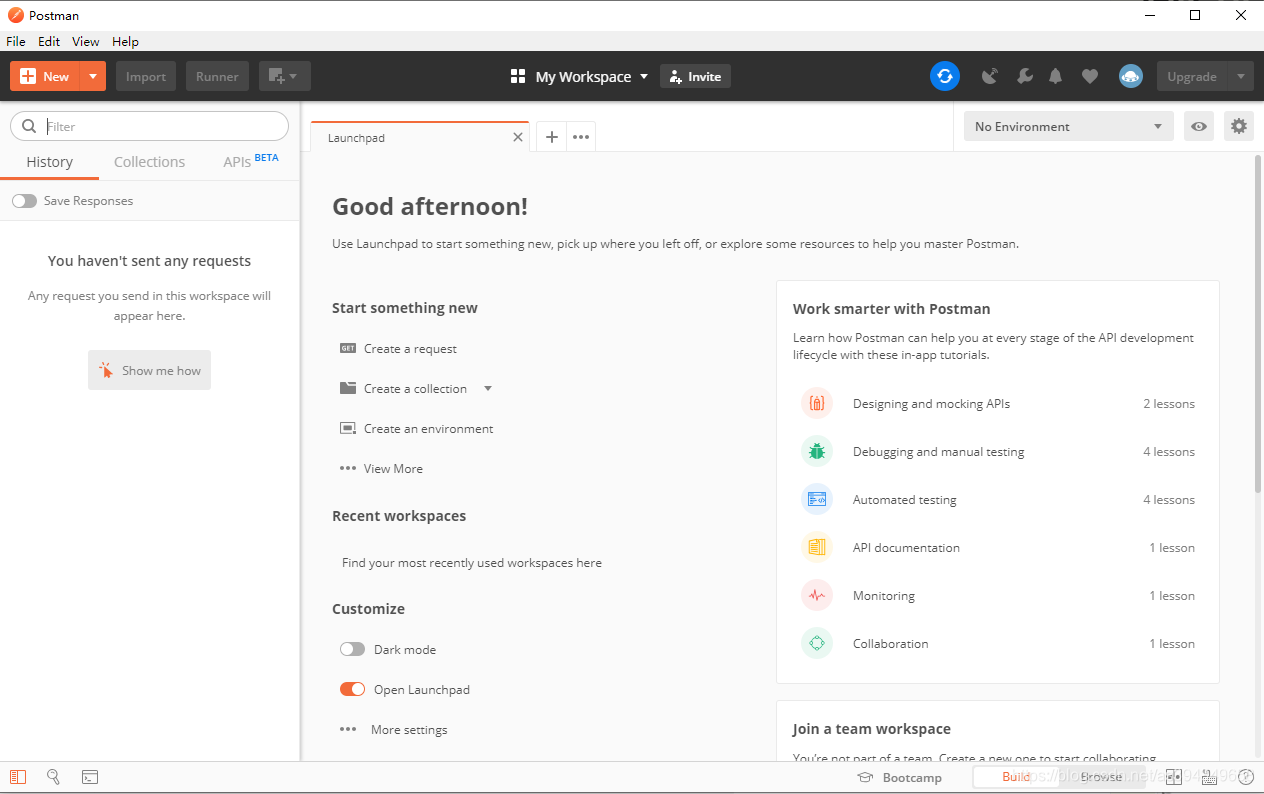Click the green Collaboration icon

point(817,643)
